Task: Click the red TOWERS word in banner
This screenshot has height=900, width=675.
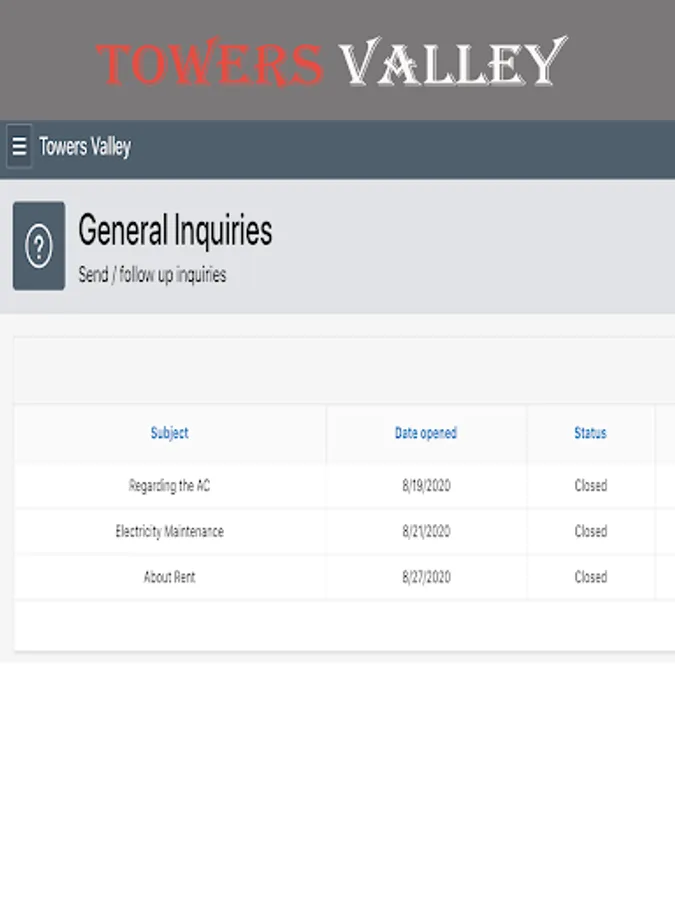Action: point(210,63)
